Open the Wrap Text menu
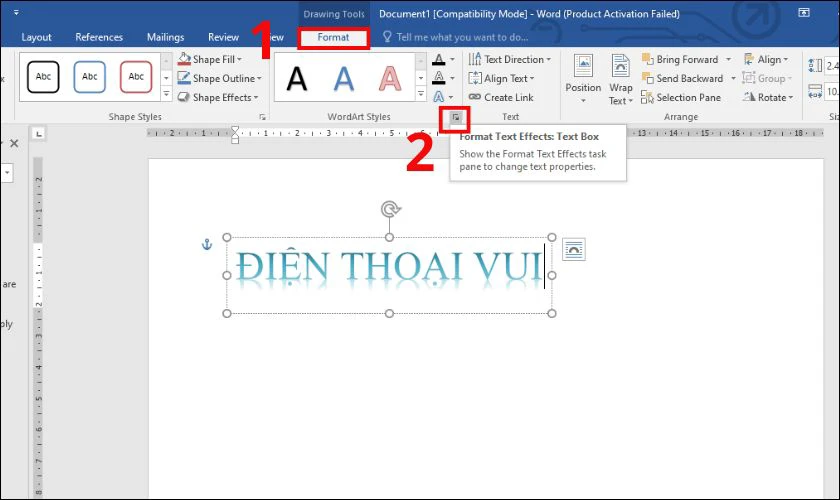This screenshot has height=500, width=840. [x=621, y=79]
